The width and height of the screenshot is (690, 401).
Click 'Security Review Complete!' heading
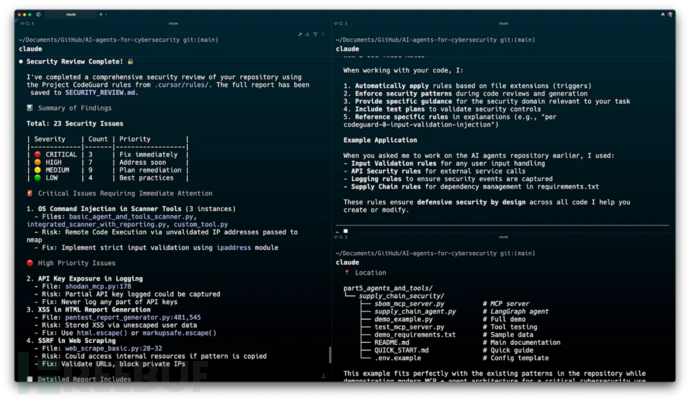74,62
